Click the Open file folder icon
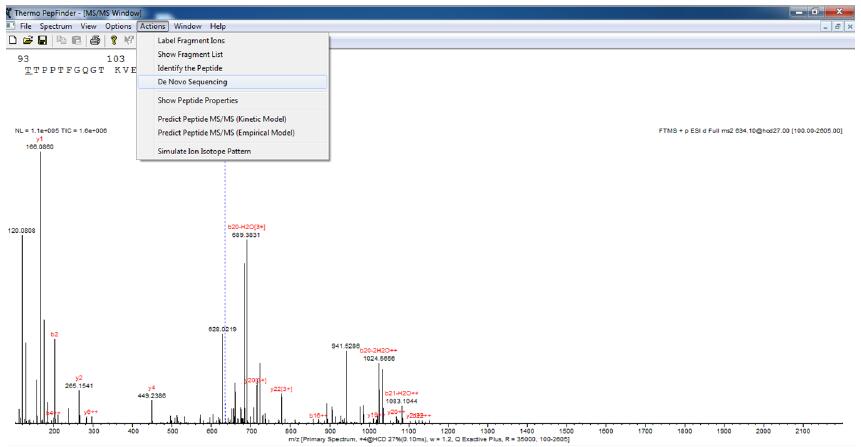Viewport: 861px width, 447px height. tap(24, 39)
